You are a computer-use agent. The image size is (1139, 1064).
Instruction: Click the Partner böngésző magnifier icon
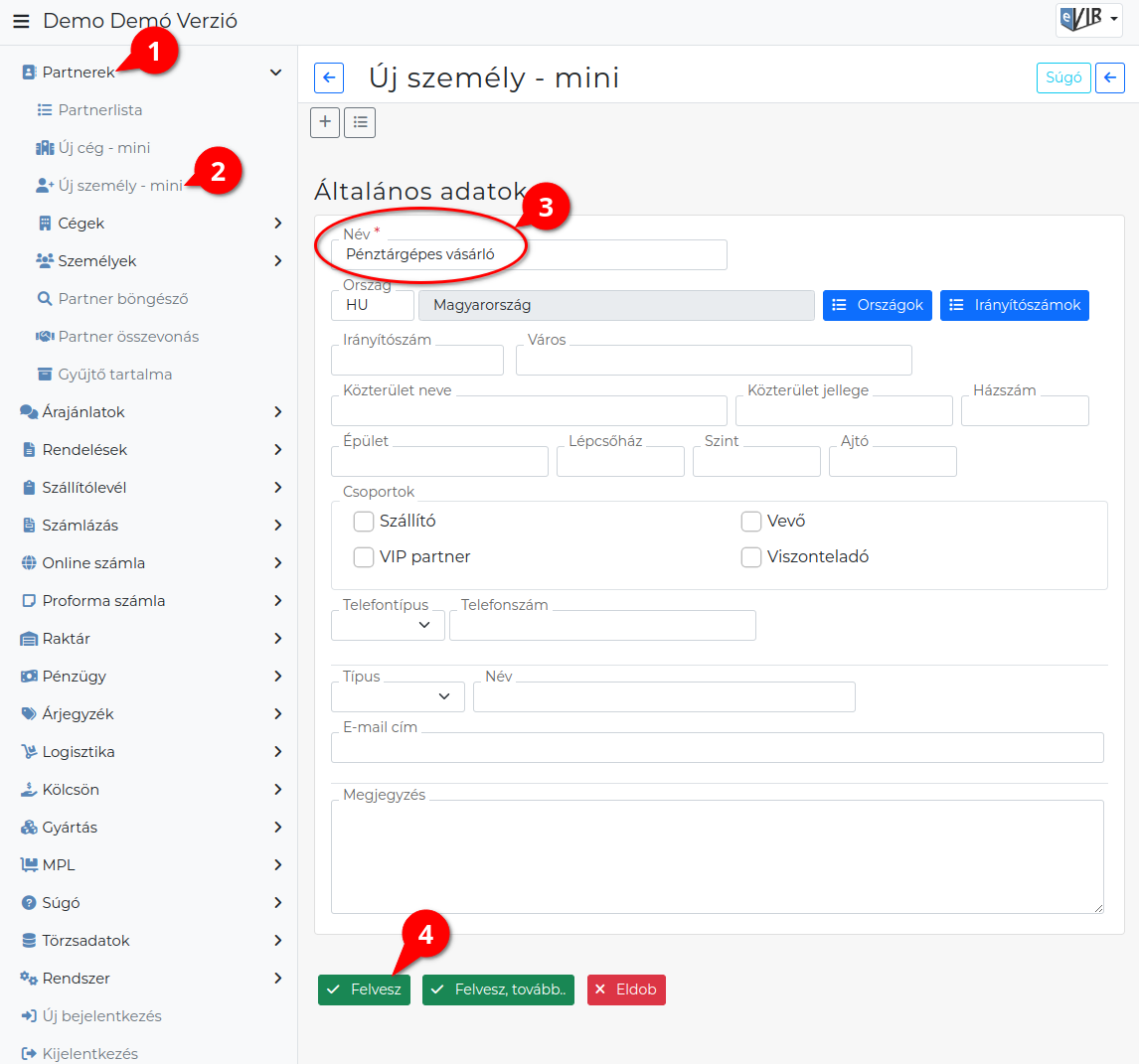(45, 298)
